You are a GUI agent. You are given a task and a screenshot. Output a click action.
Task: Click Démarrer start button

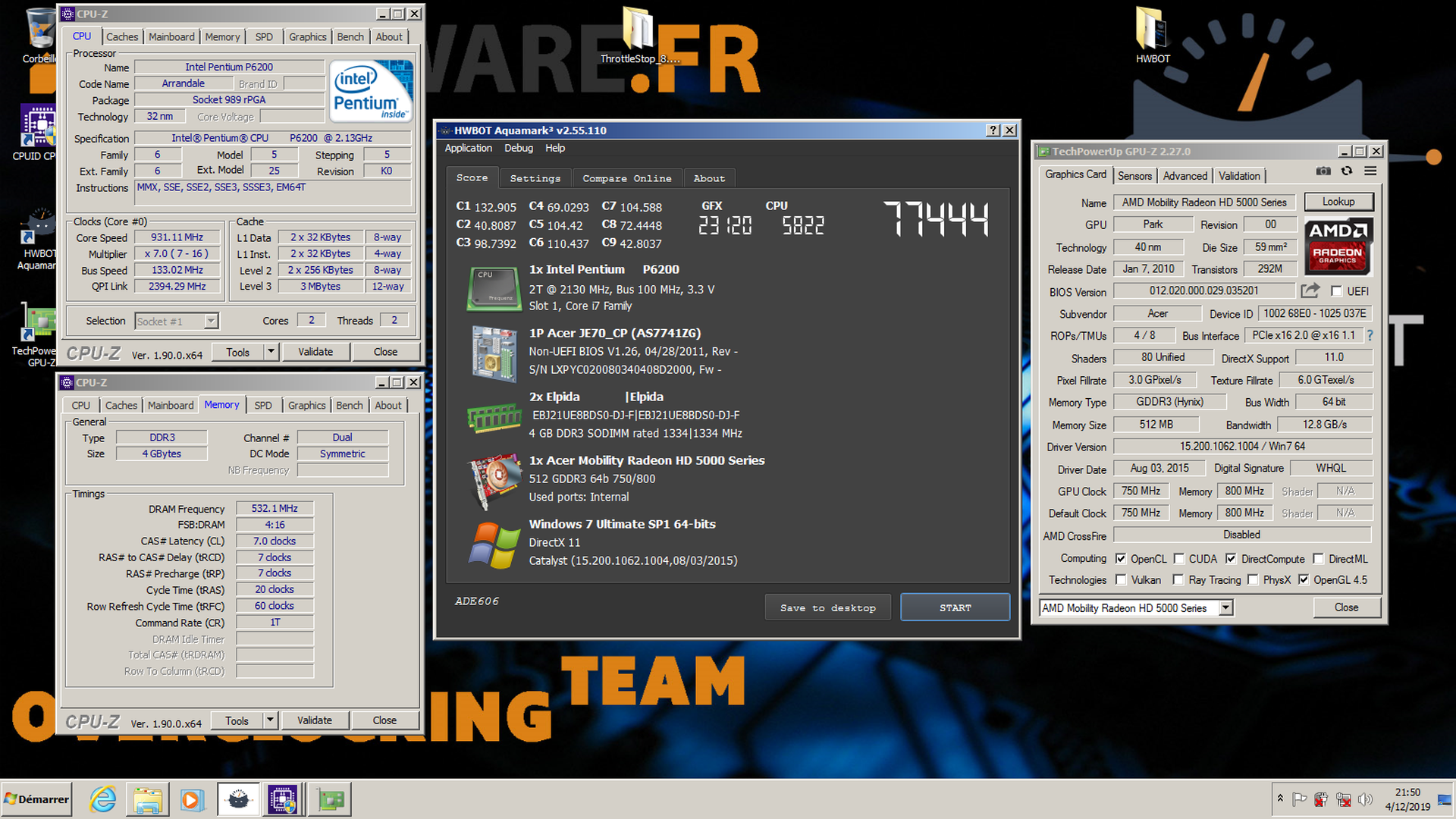pyautogui.click(x=36, y=799)
